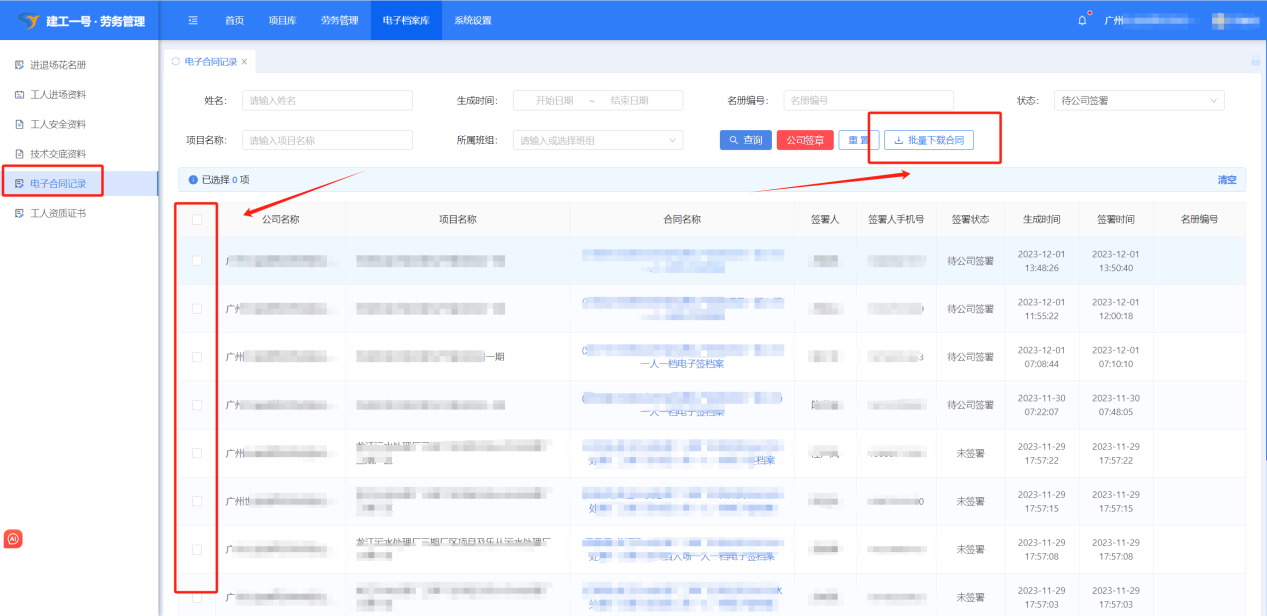The image size is (1267, 616).
Task: Open the 所属班组 dropdown
Action: tap(597, 141)
